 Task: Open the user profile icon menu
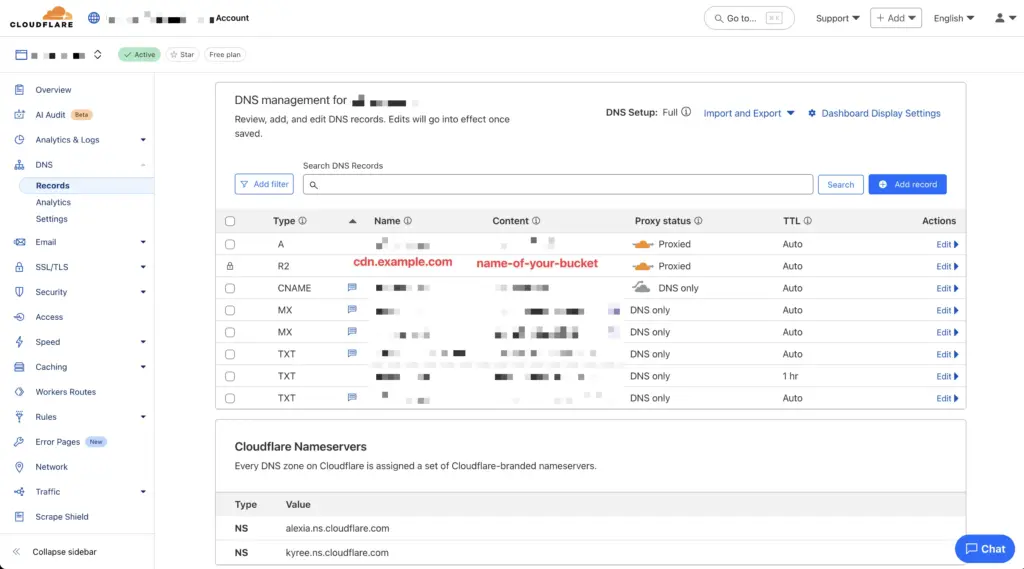coord(1005,18)
